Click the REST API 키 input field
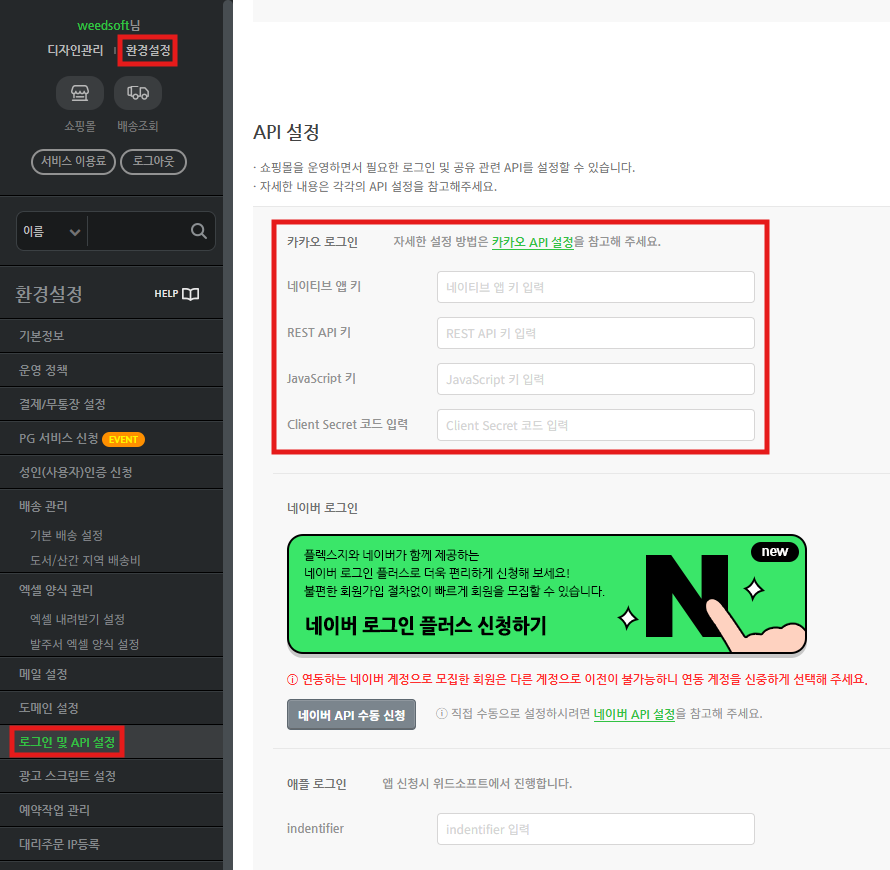The height and width of the screenshot is (870, 890). [x=595, y=333]
